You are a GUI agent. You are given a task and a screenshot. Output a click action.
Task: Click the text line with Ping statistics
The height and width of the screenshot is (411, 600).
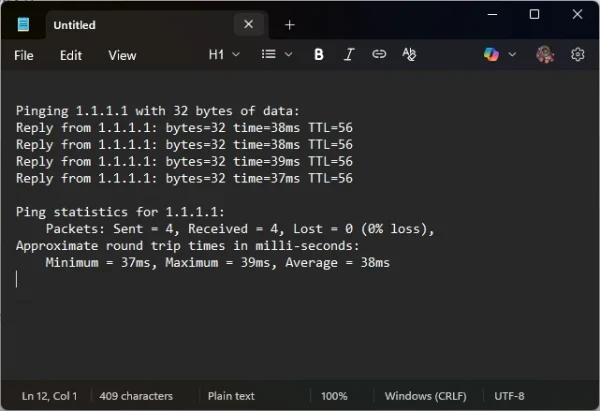tap(120, 212)
